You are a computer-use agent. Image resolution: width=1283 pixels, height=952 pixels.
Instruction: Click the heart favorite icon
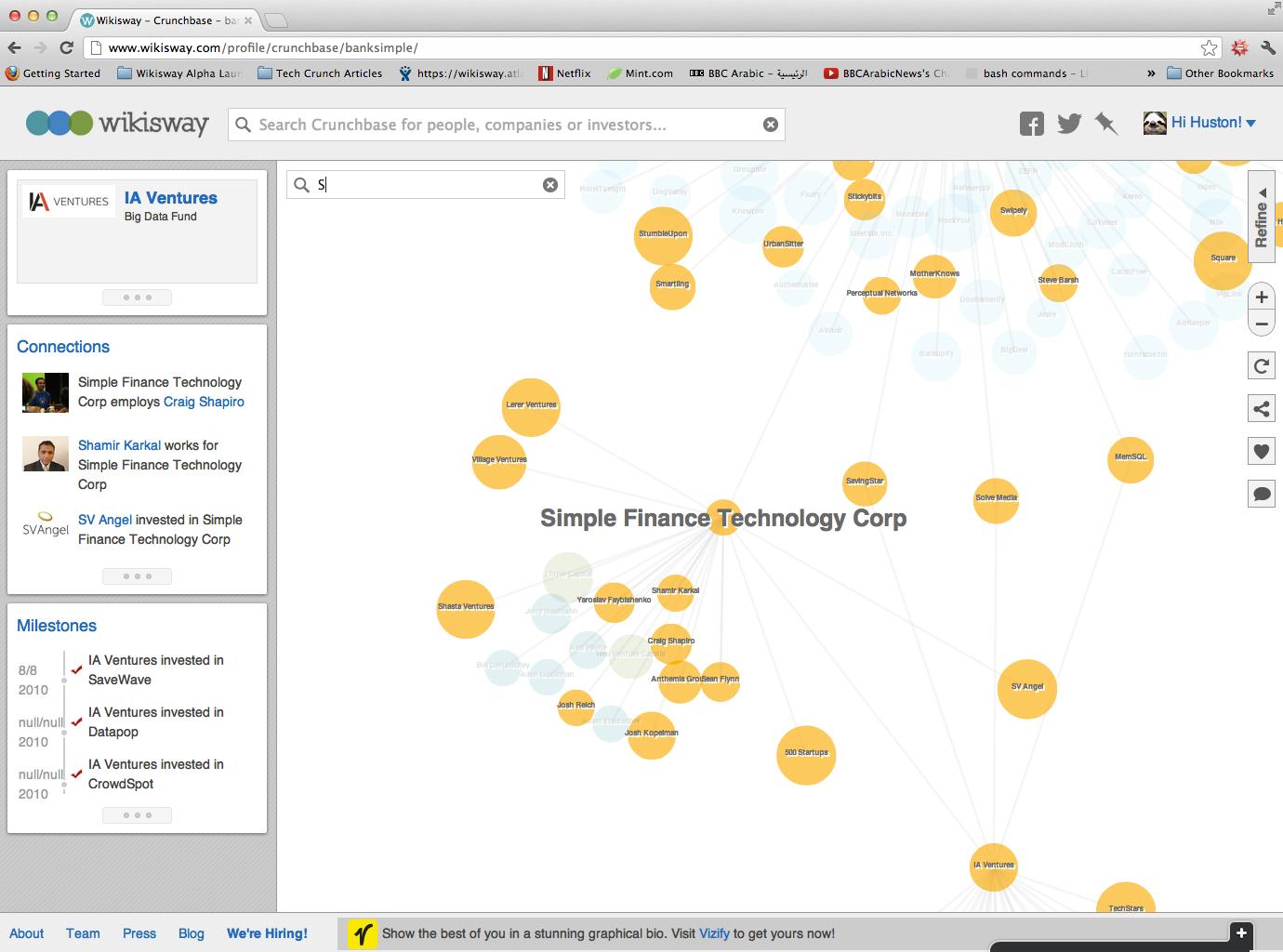pyautogui.click(x=1262, y=451)
